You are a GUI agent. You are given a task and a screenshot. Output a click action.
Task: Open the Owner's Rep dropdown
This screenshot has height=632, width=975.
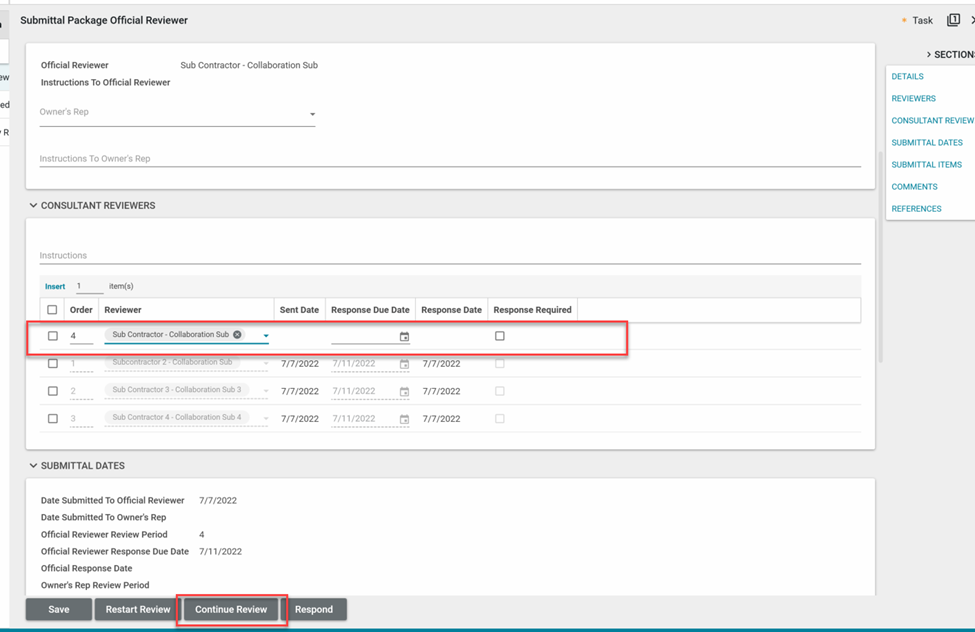pyautogui.click(x=312, y=114)
